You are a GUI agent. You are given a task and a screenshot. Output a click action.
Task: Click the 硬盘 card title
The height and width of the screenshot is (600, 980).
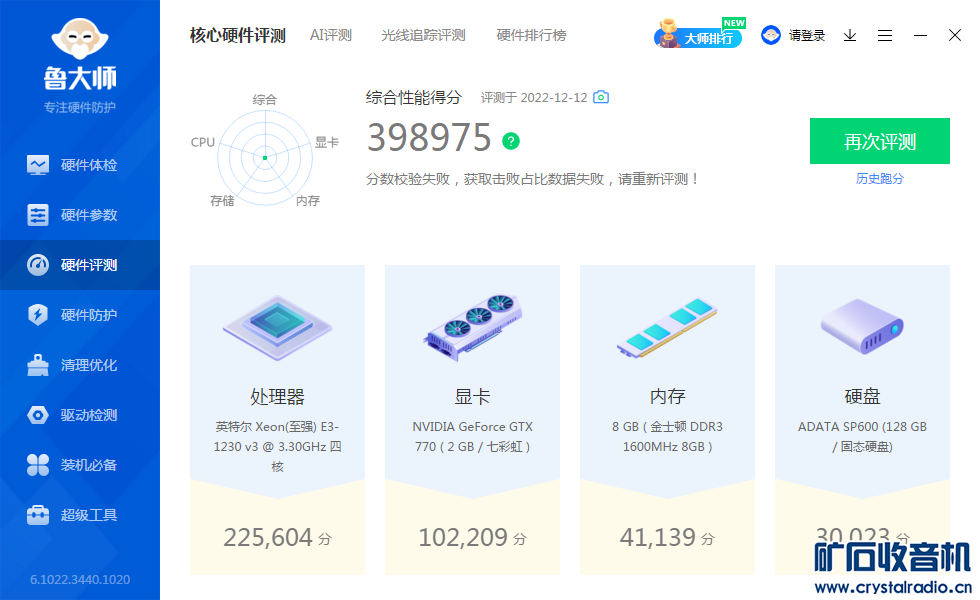(x=862, y=396)
